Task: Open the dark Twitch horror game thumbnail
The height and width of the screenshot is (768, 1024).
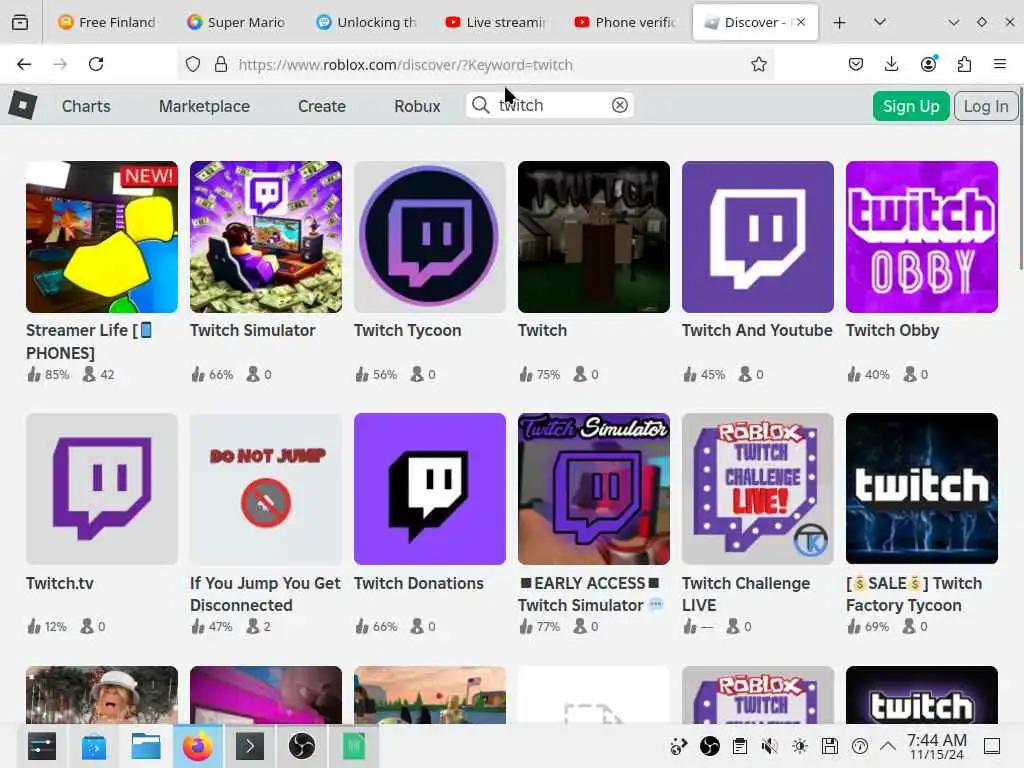Action: [594, 237]
